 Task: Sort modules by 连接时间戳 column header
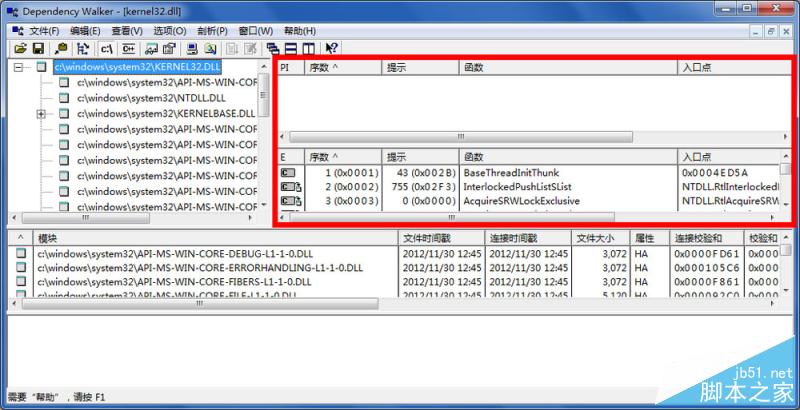[x=528, y=238]
